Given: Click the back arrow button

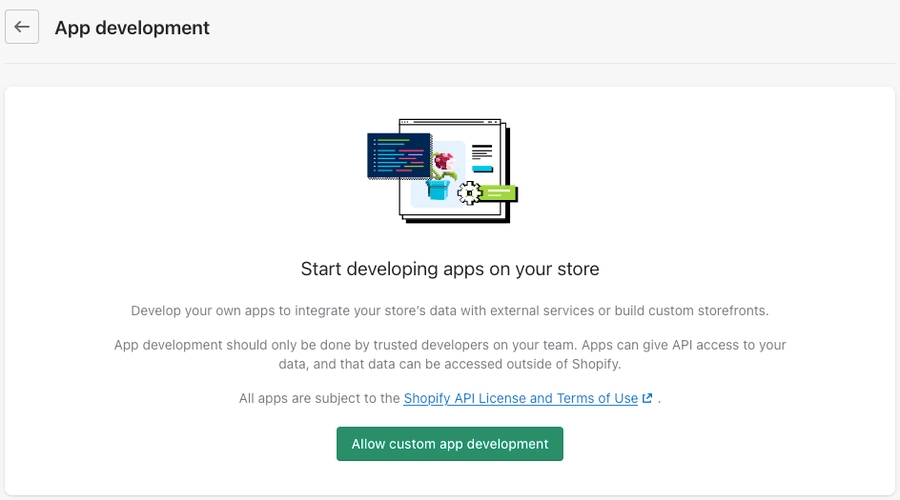Looking at the screenshot, I should point(22,27).
